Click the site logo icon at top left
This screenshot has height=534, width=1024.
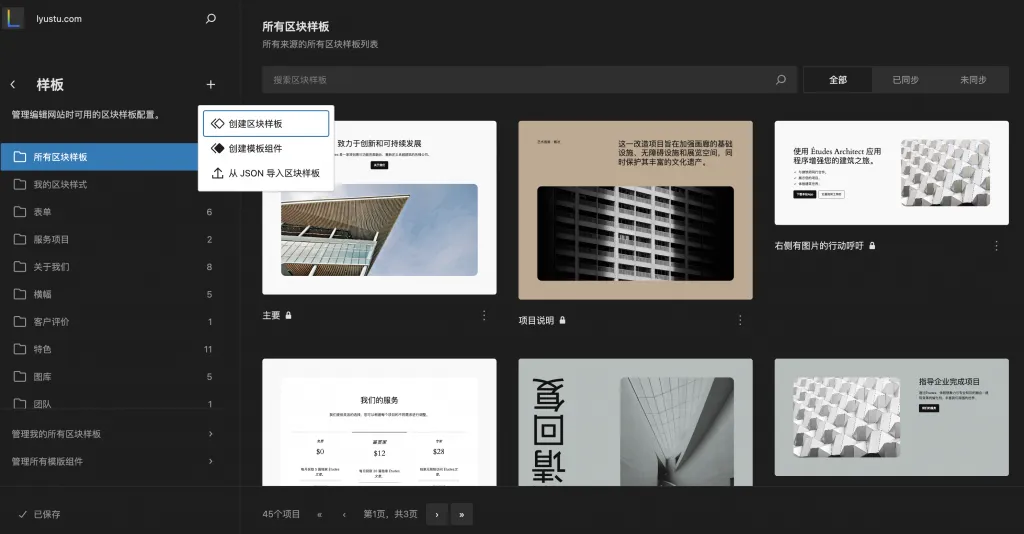[13, 17]
